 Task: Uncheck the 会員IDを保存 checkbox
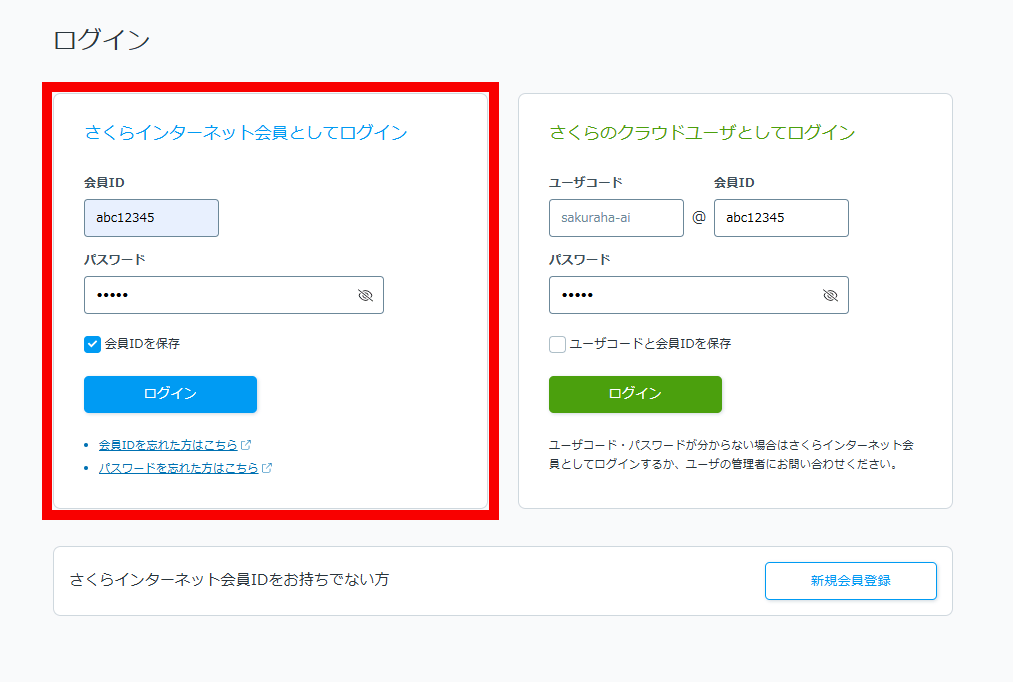tap(92, 344)
